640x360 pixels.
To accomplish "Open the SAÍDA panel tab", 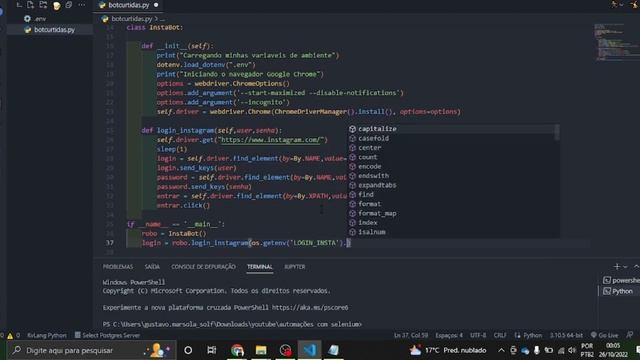I will point(152,267).
